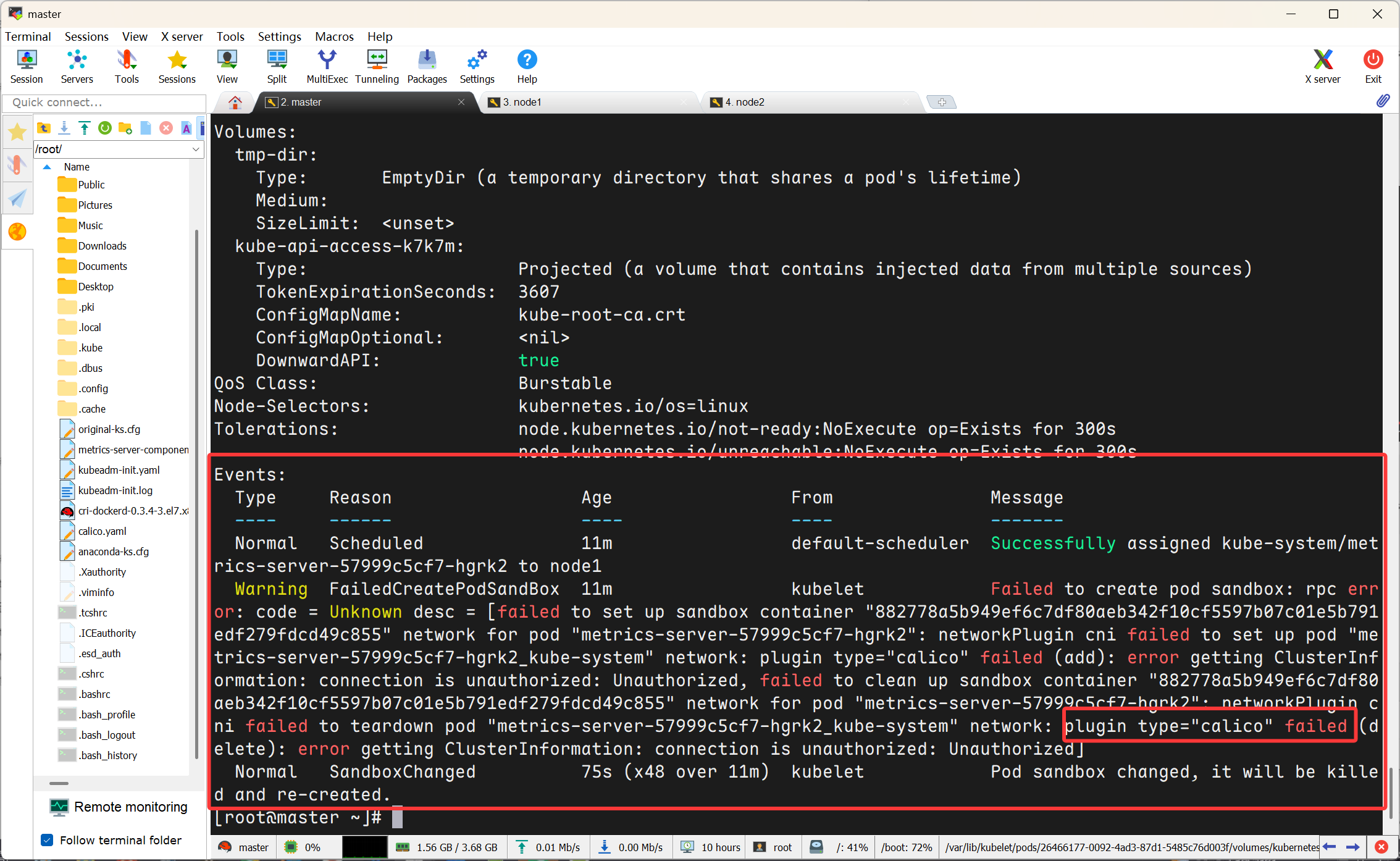The height and width of the screenshot is (861, 1400).
Task: Open the Macros menu
Action: click(334, 36)
